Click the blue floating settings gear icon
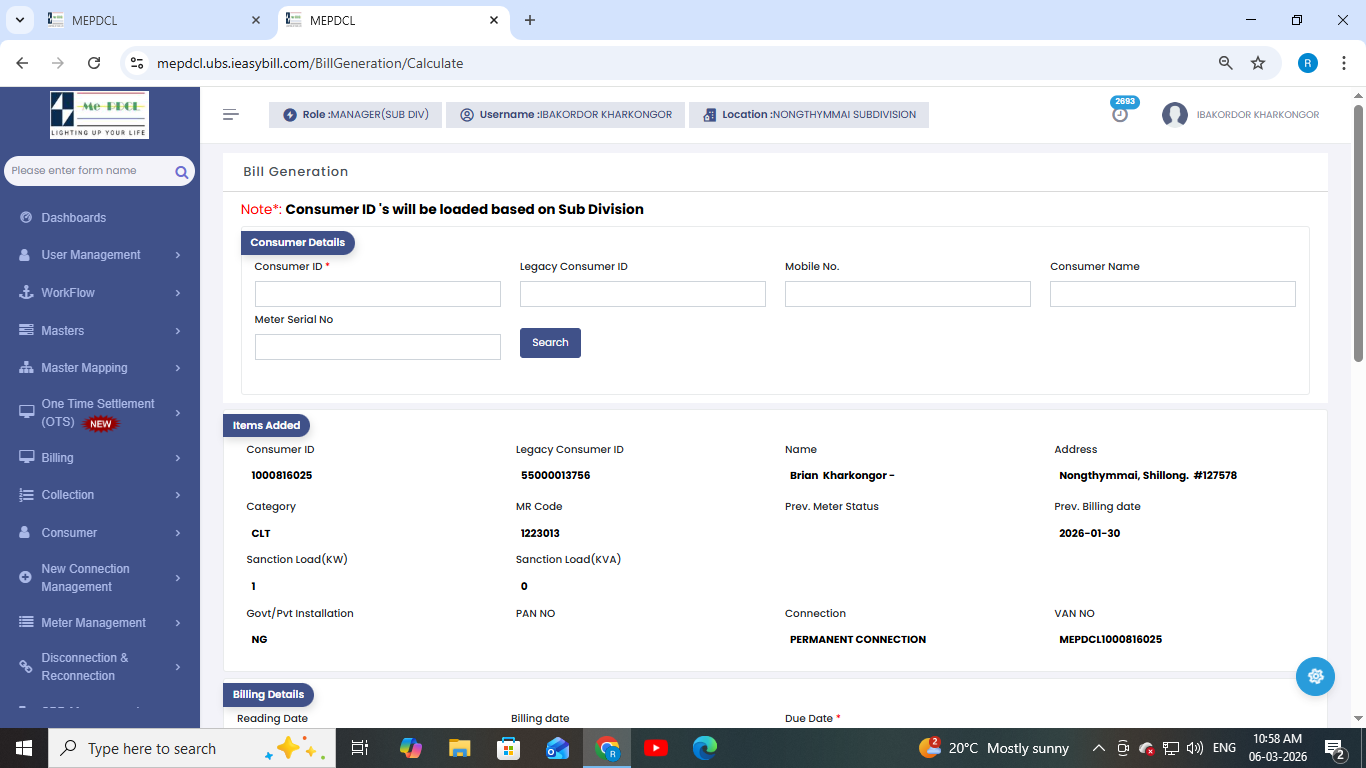 1315,677
